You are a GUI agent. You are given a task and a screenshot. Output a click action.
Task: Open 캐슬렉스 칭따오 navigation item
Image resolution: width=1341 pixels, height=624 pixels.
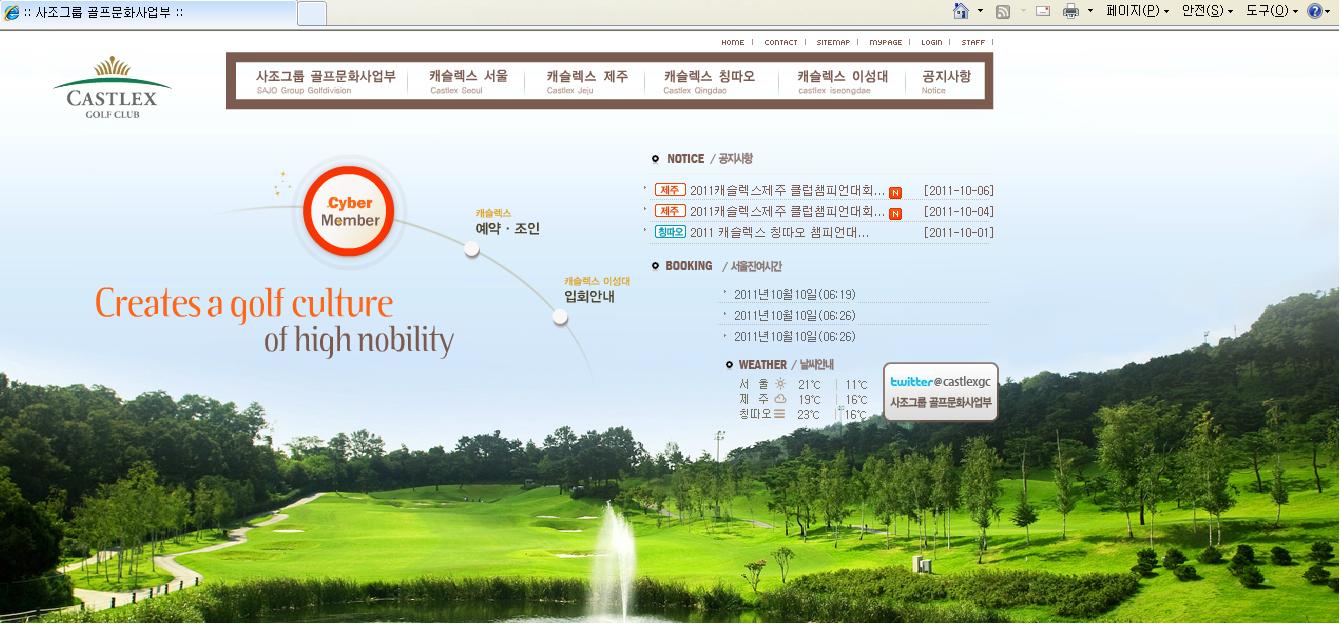click(x=709, y=82)
